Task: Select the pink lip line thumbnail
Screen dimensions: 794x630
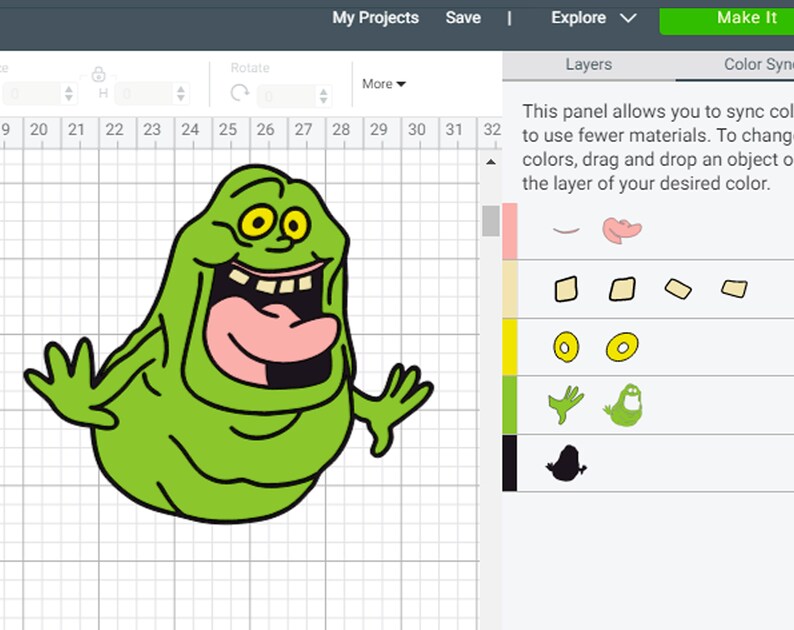Action: coord(566,230)
